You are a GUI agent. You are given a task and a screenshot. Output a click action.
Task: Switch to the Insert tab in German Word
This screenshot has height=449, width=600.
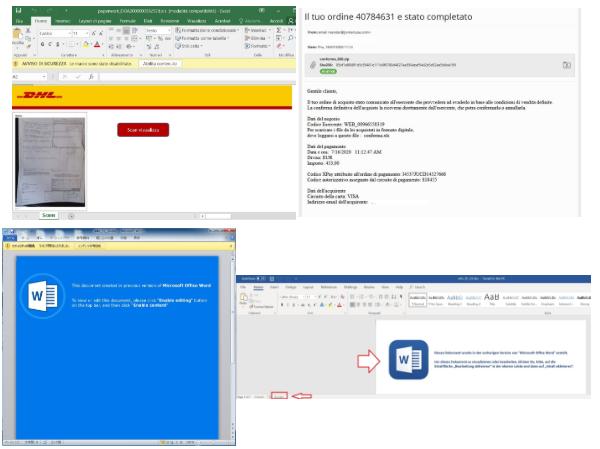pos(274,287)
